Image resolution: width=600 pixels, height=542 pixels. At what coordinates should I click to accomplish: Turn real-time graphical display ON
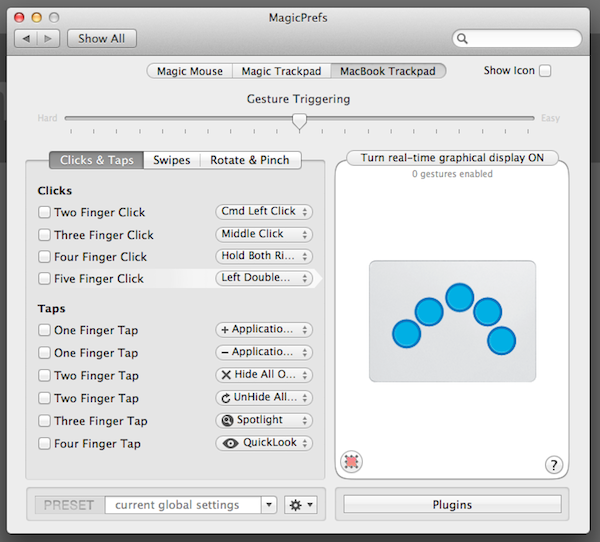[452, 158]
